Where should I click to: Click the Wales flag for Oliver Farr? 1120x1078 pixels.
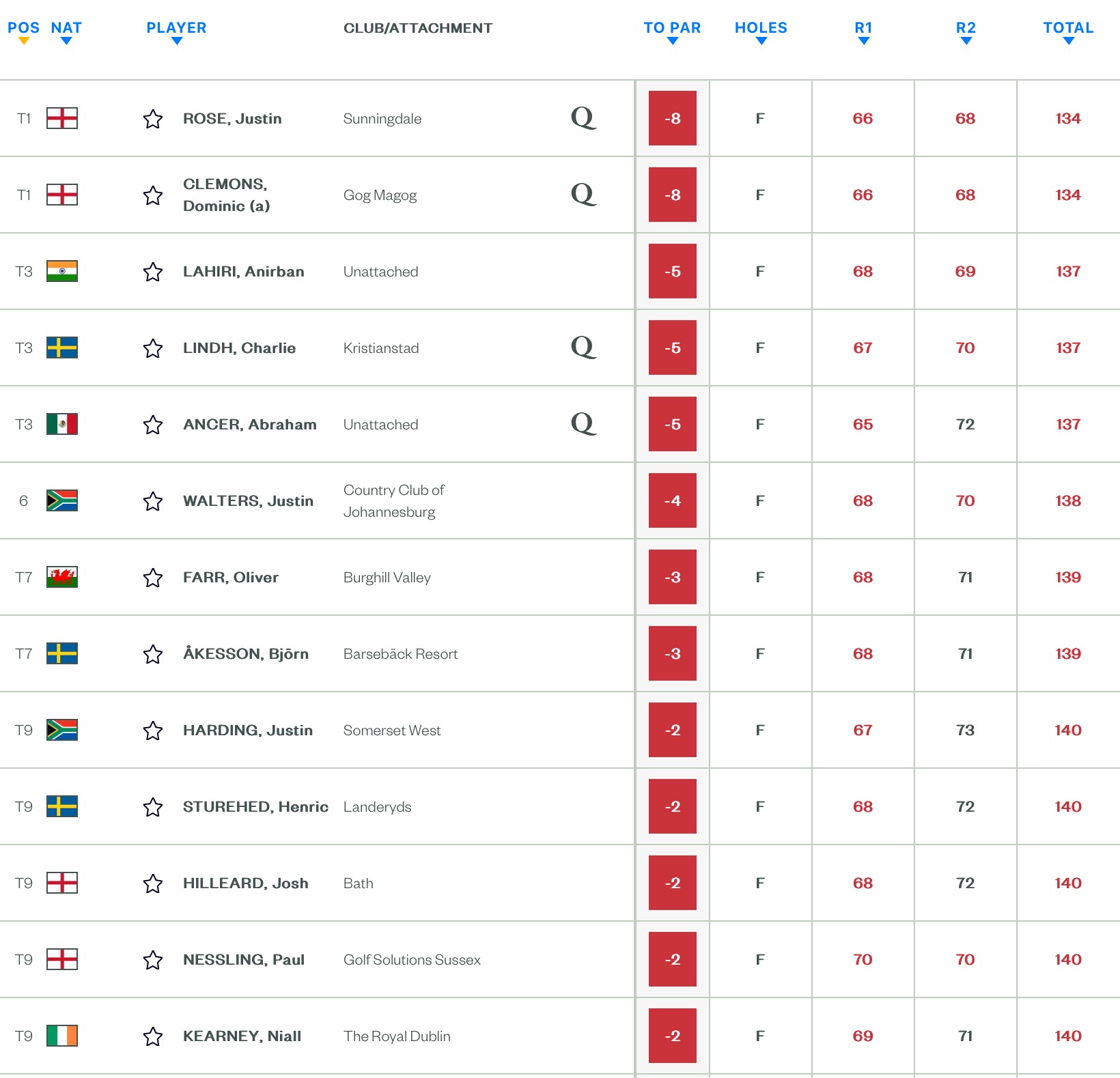(x=61, y=577)
